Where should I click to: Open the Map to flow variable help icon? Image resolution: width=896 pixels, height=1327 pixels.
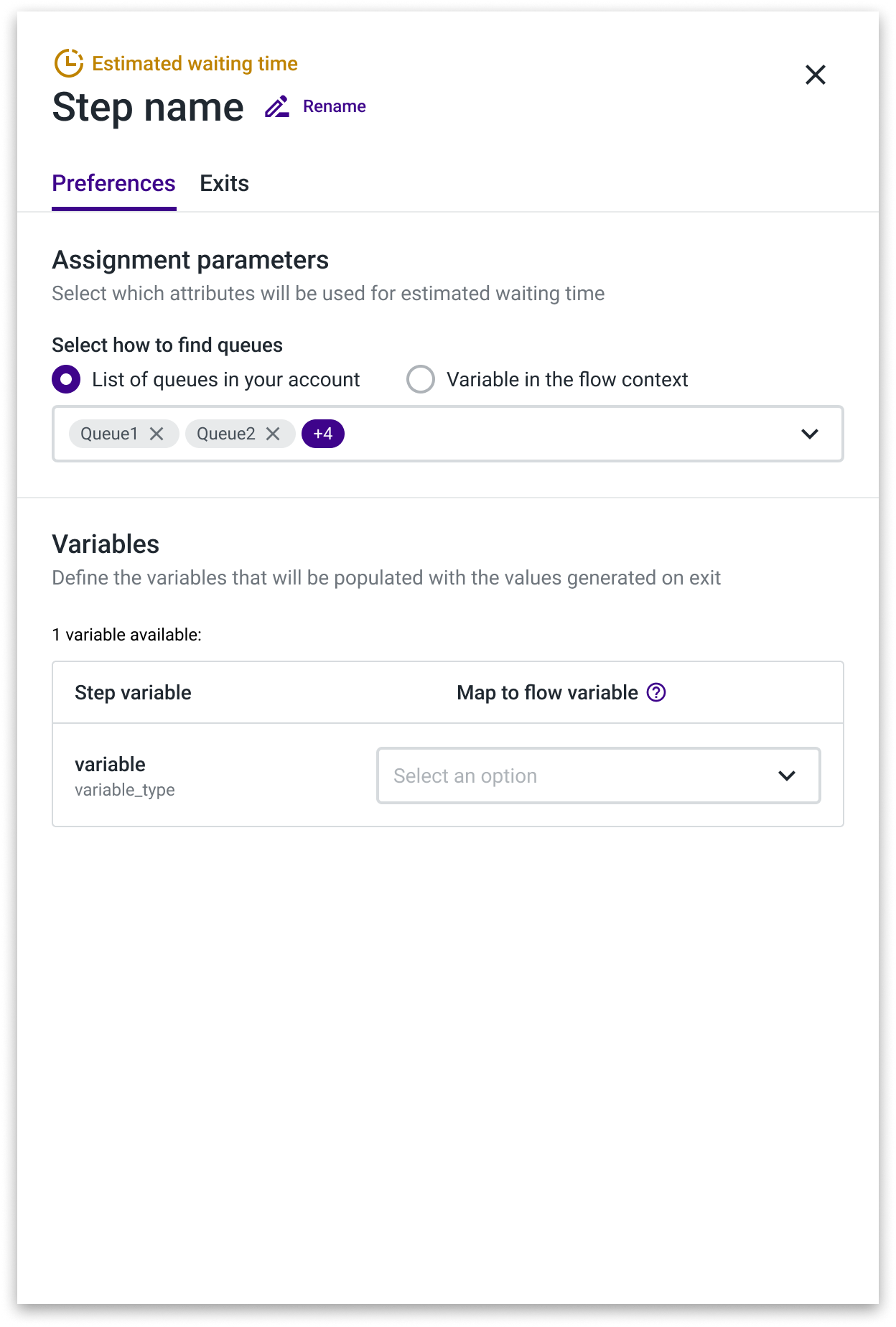(x=656, y=692)
